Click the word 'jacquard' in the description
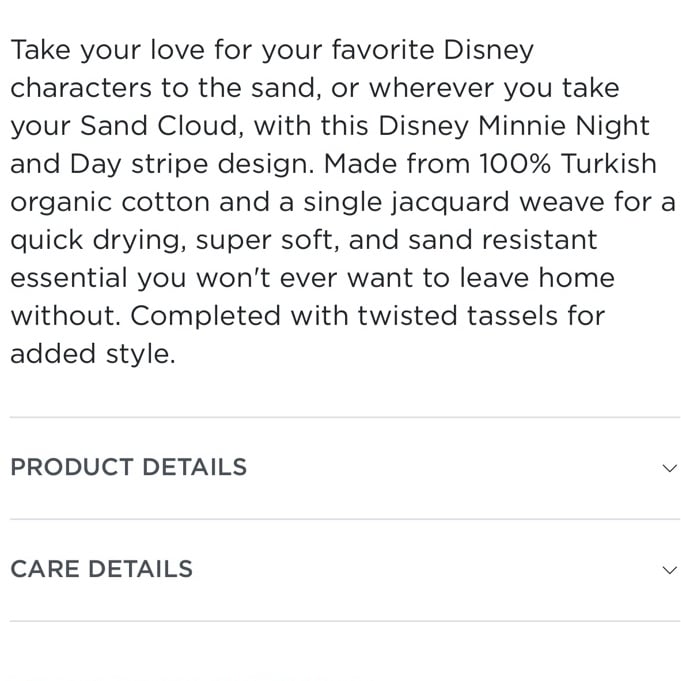The image size is (681, 681). (x=450, y=203)
